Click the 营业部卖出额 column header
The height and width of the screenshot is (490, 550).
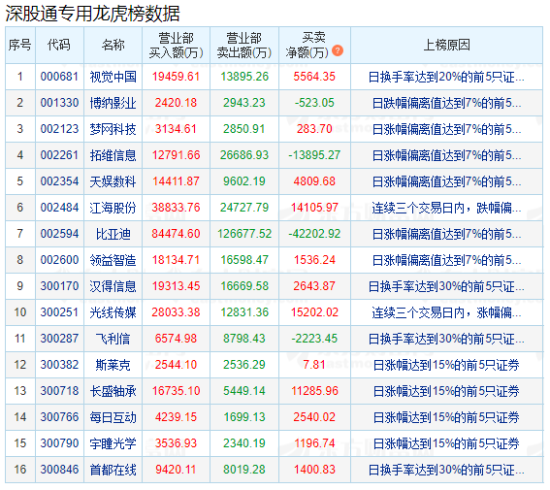point(244,45)
